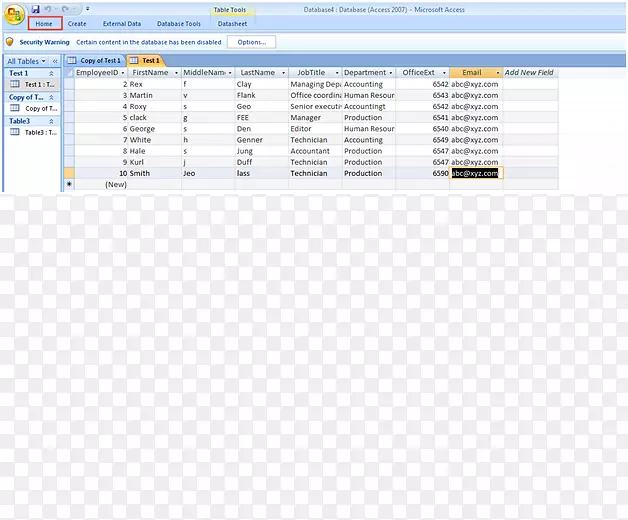Open the Home ribbon tab
The width and height of the screenshot is (628, 520).
[x=44, y=23]
